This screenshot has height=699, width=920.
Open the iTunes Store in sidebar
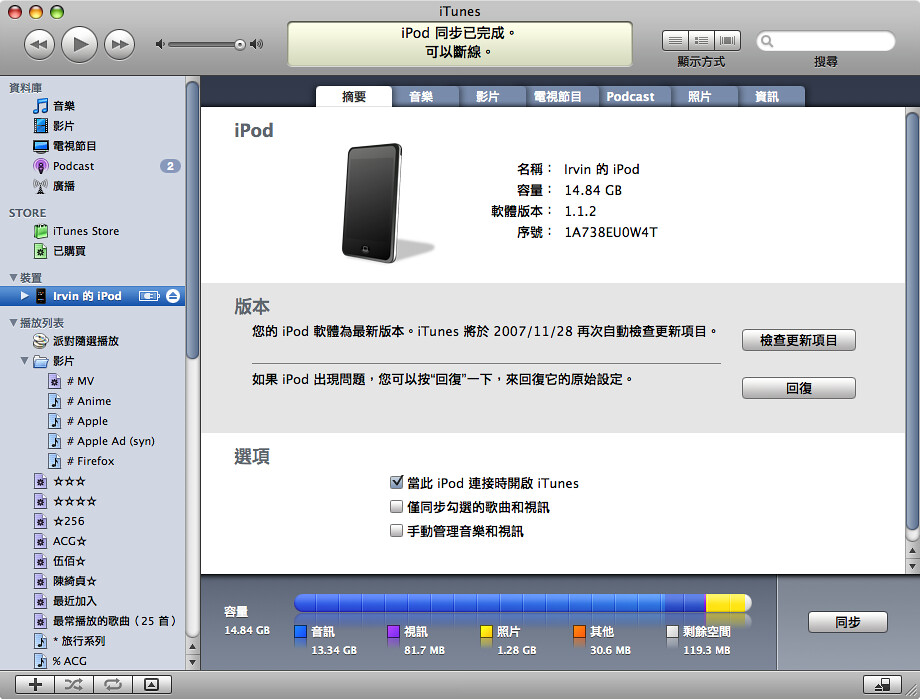(x=85, y=231)
